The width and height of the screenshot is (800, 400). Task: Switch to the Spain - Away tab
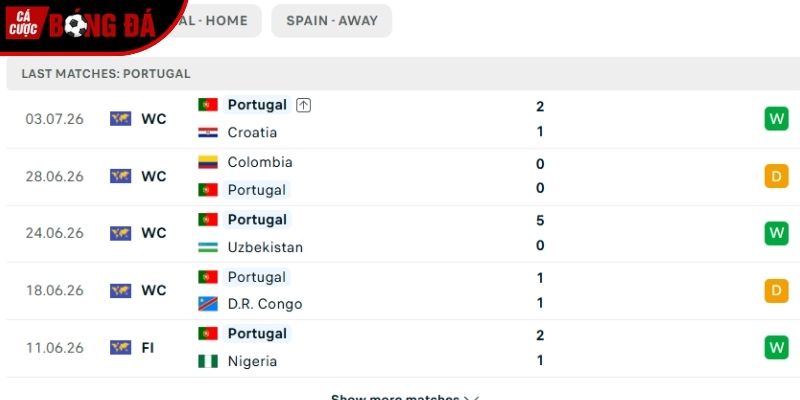pyautogui.click(x=332, y=21)
